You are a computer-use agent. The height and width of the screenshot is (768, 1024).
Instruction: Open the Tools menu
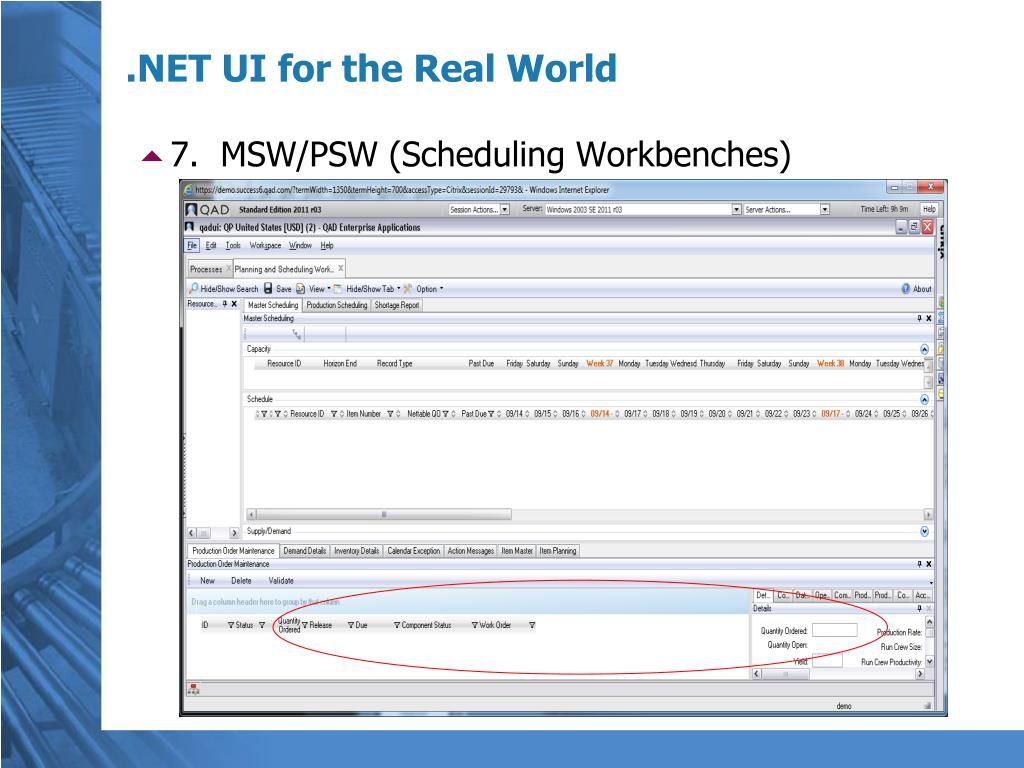pos(233,246)
